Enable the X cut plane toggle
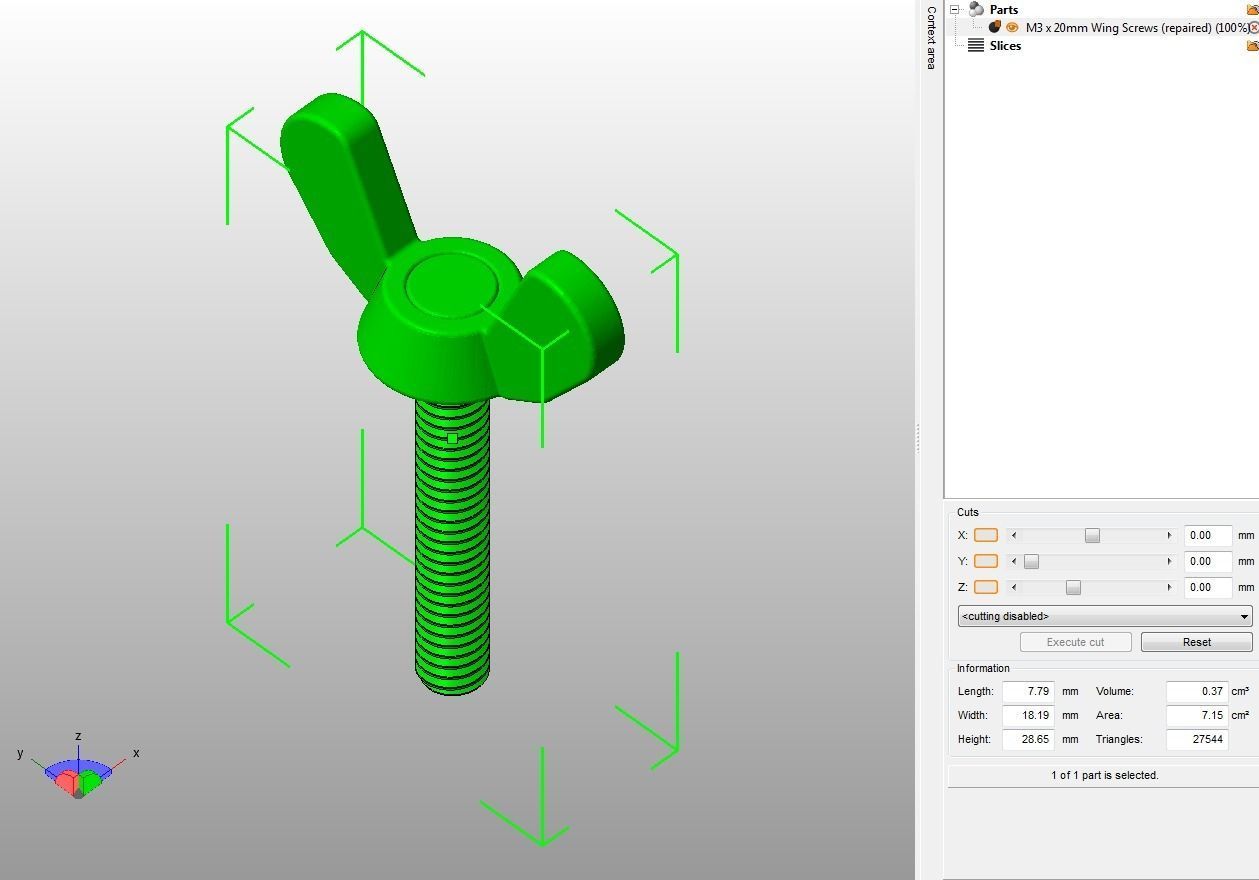 [x=986, y=535]
